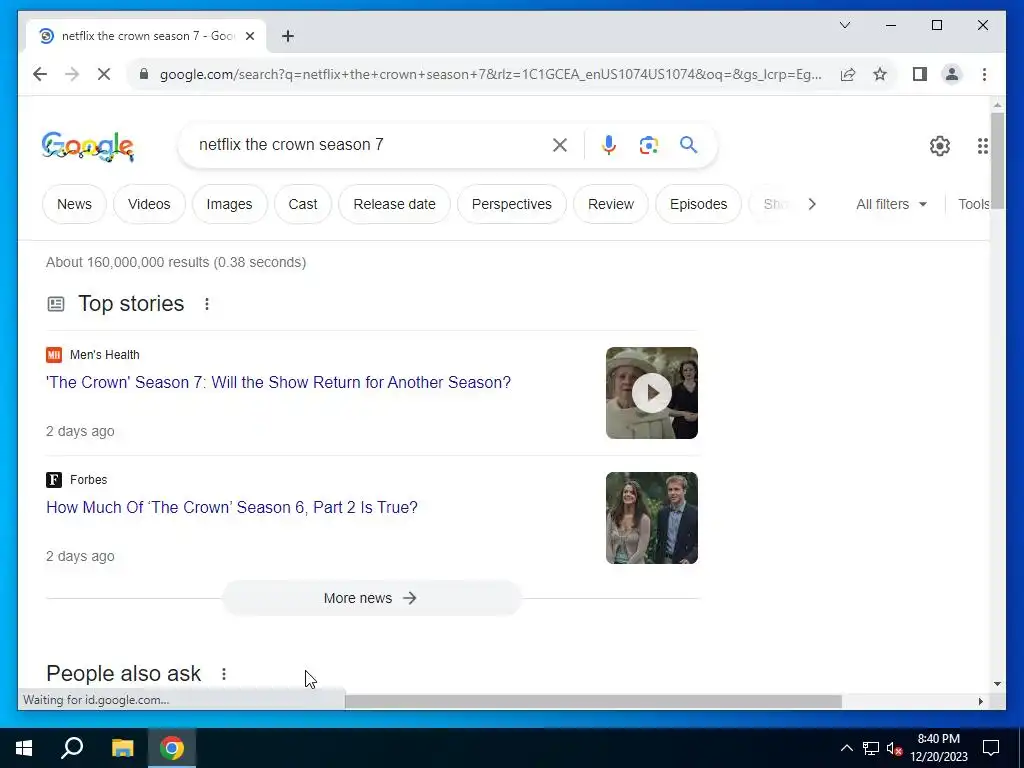
Task: Open the tab search chevron
Action: click(844, 25)
